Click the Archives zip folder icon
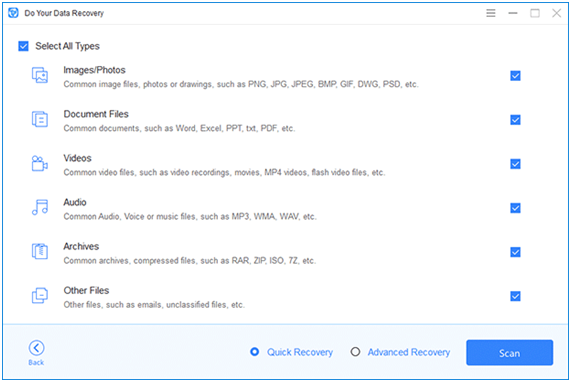Screen dimensions: 571x382 click(40, 251)
